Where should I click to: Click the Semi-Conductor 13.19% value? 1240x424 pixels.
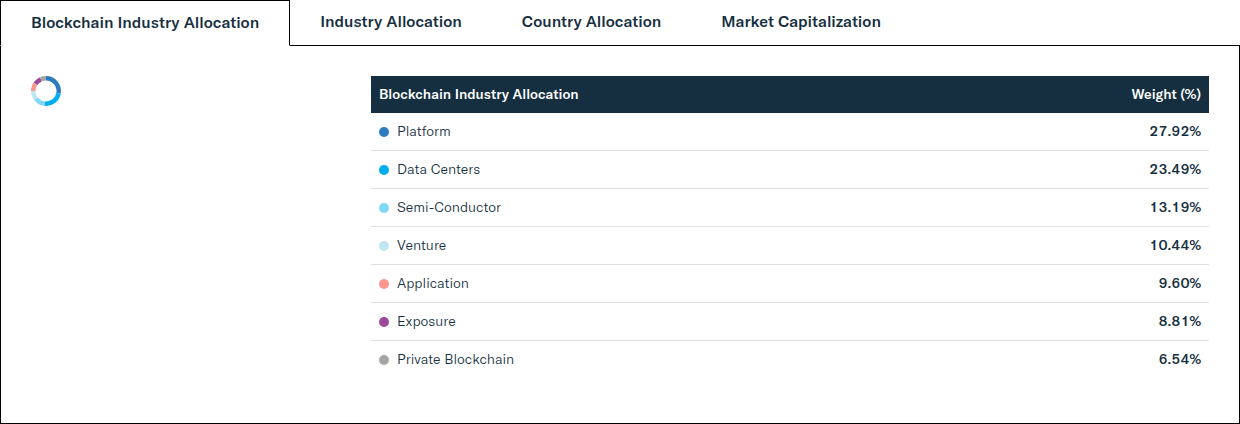[1175, 207]
